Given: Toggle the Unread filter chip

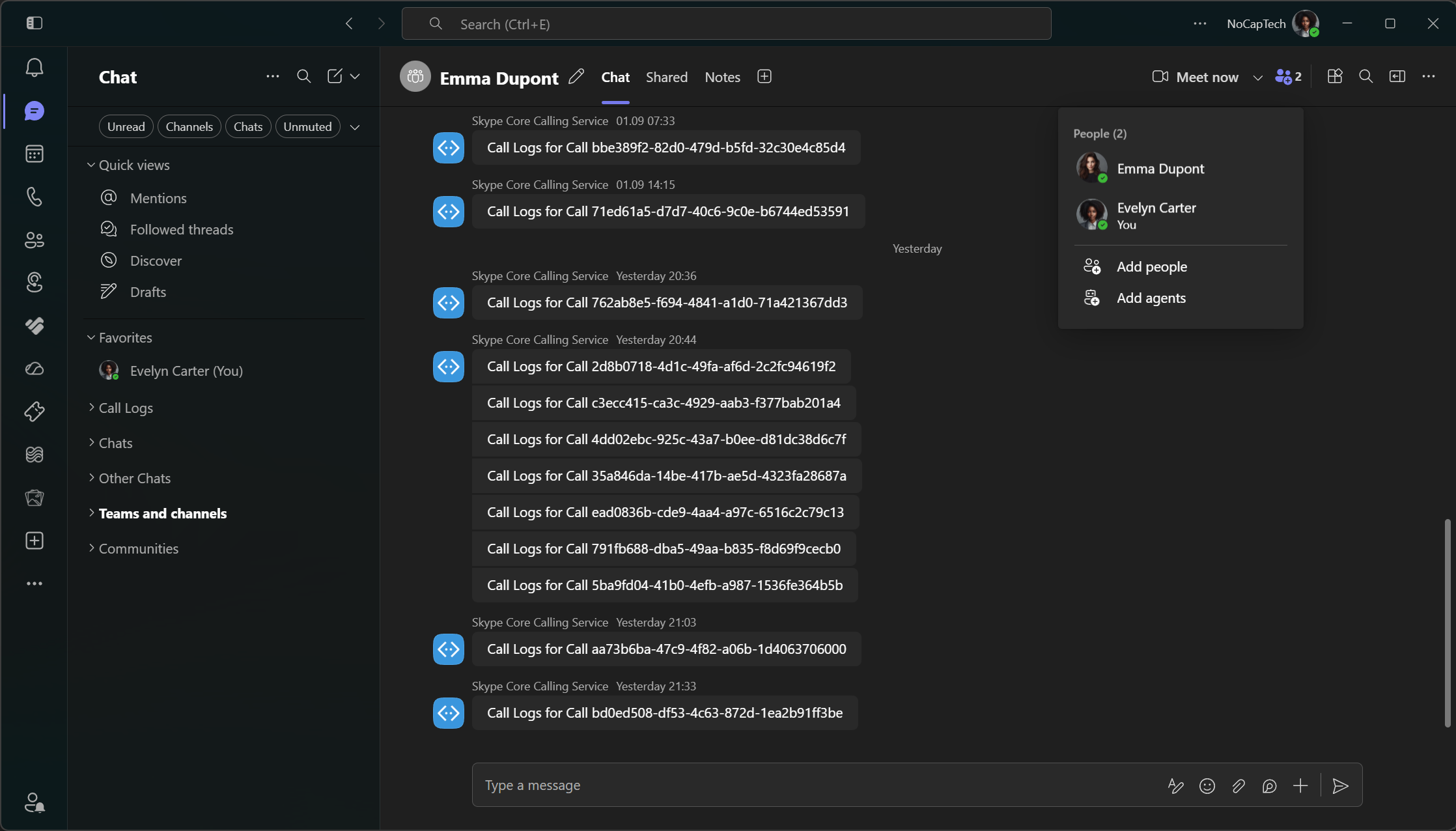Looking at the screenshot, I should click(x=126, y=126).
